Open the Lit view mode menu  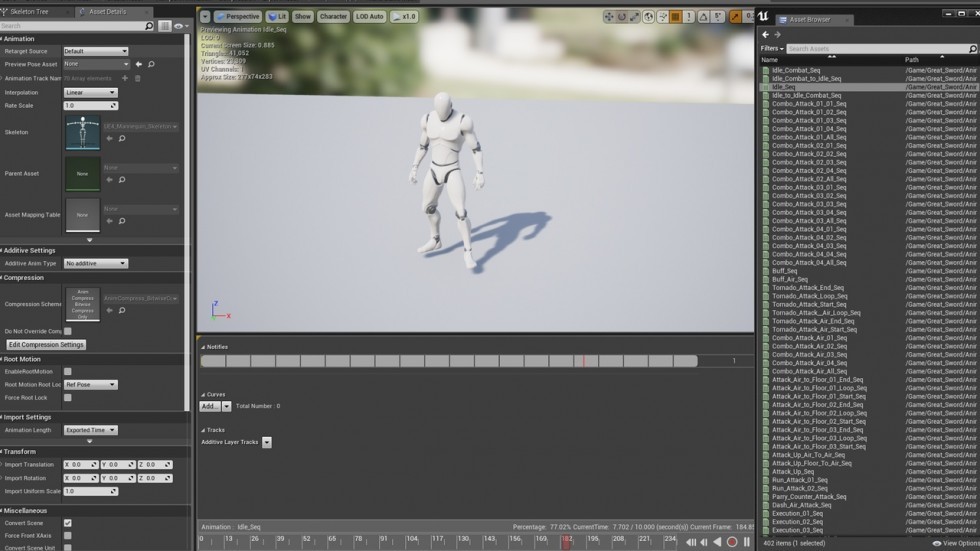277,17
